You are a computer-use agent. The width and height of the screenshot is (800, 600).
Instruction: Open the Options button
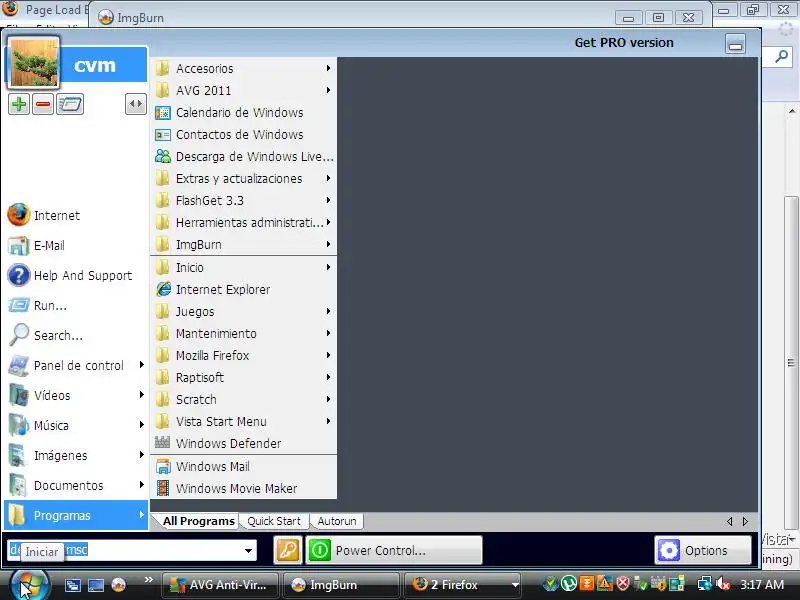click(703, 550)
